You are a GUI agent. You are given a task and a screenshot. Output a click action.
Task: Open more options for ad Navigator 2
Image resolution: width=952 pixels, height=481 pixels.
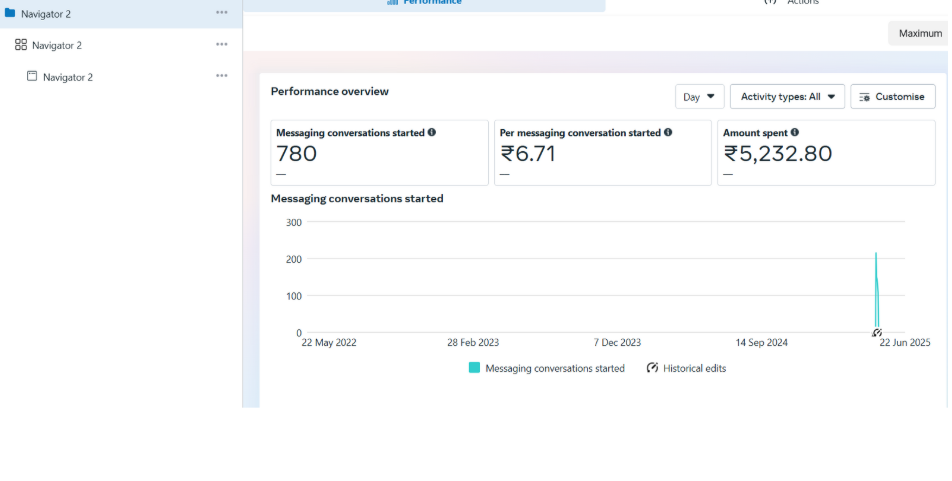pos(221,76)
